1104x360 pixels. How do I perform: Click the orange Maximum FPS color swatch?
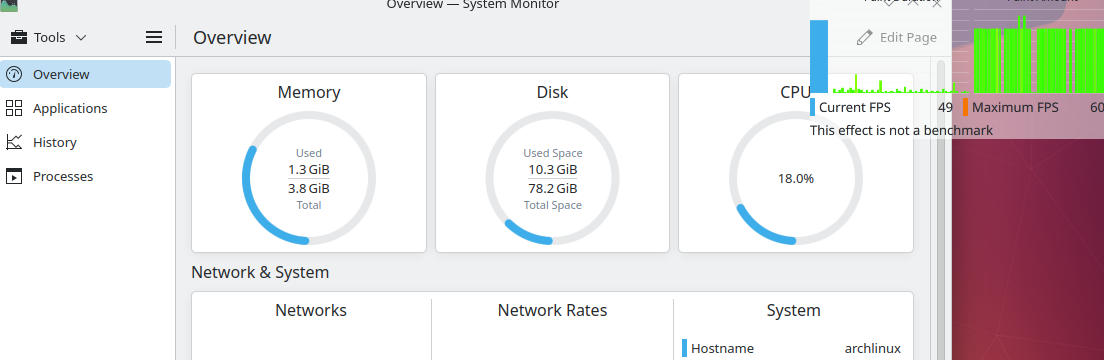click(x=965, y=107)
